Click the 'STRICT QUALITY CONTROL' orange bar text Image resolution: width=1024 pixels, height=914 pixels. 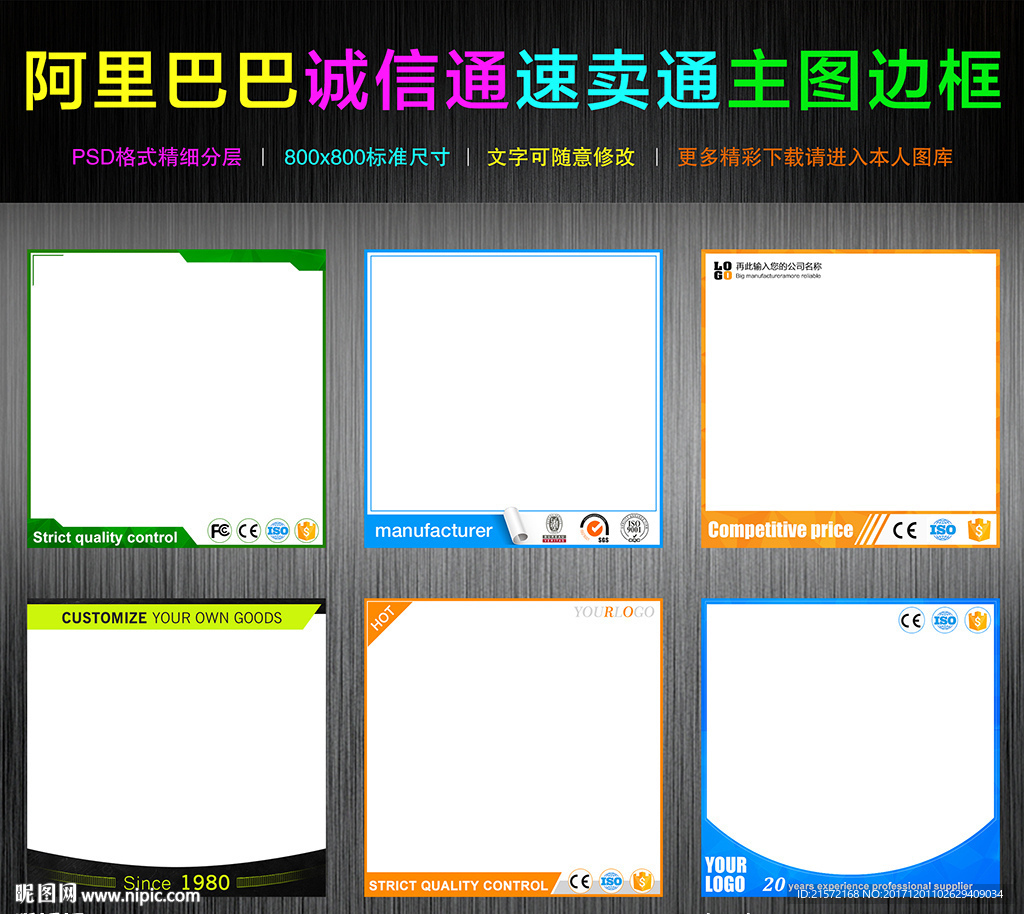click(x=458, y=885)
